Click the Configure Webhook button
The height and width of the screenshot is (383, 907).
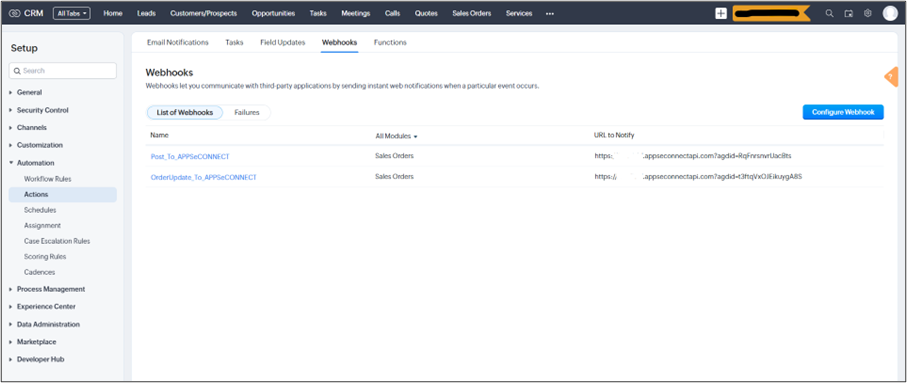coord(843,112)
